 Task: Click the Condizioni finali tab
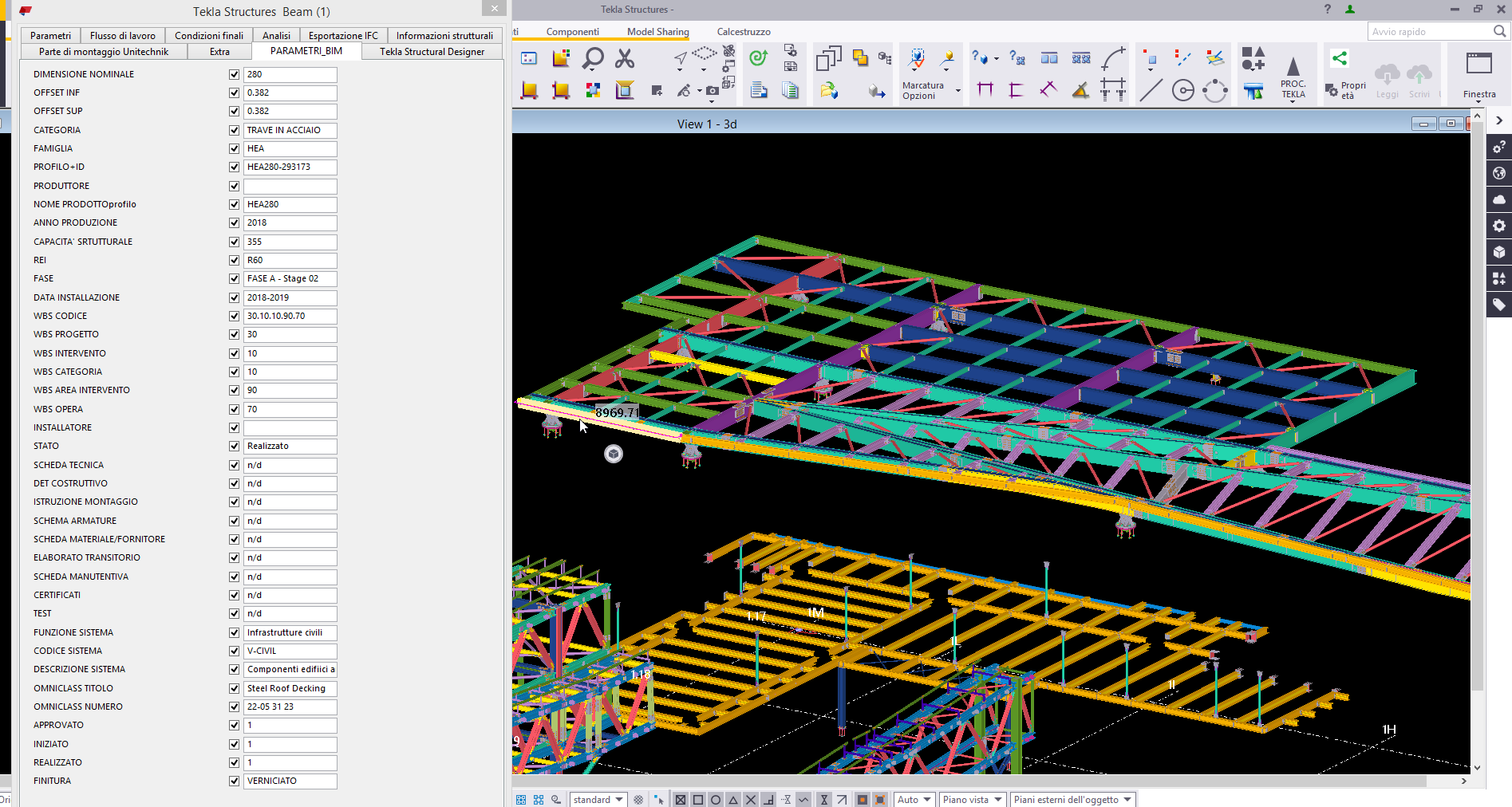[x=209, y=35]
